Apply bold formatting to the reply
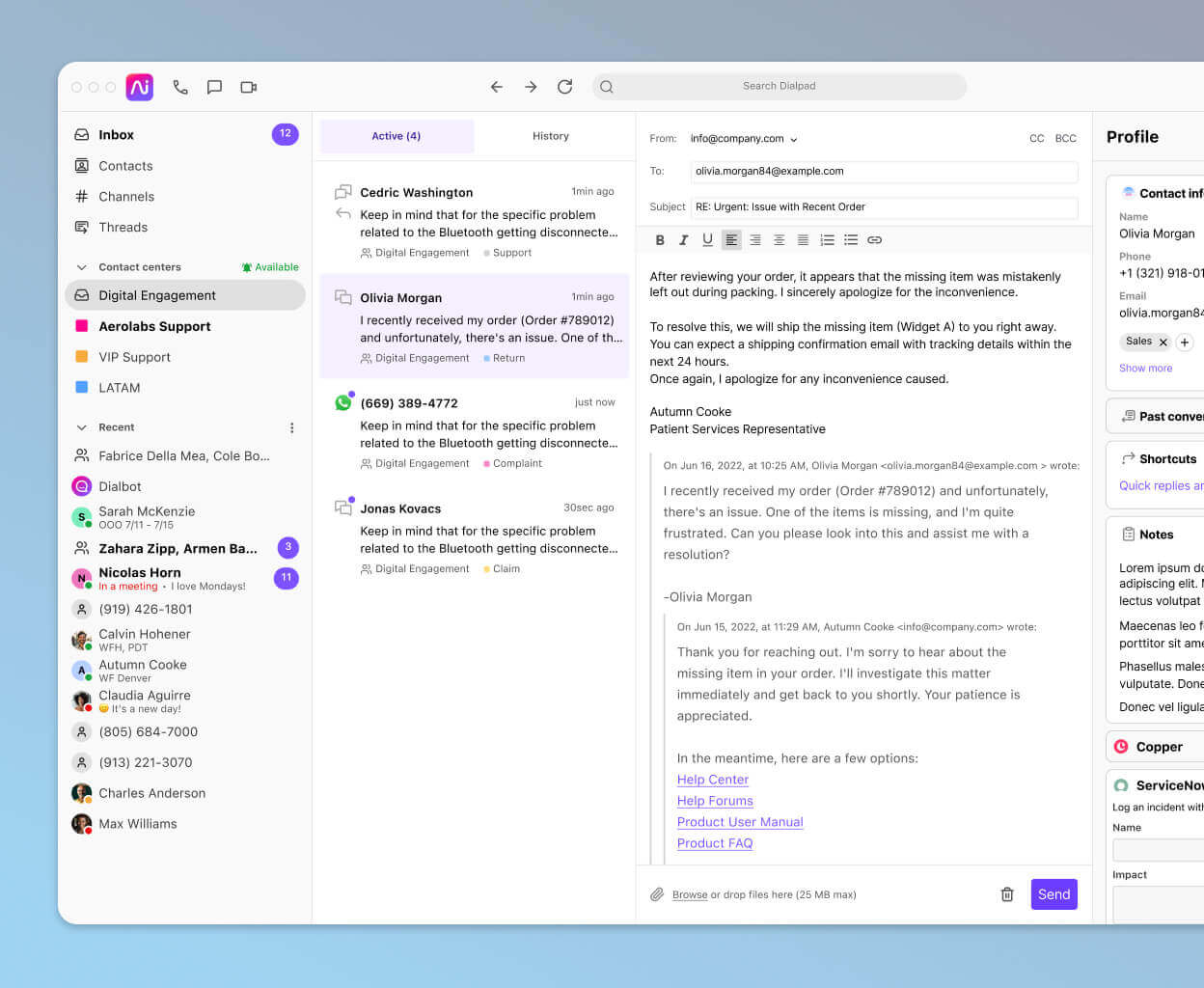Screen dimensions: 1204x988 coord(660,239)
